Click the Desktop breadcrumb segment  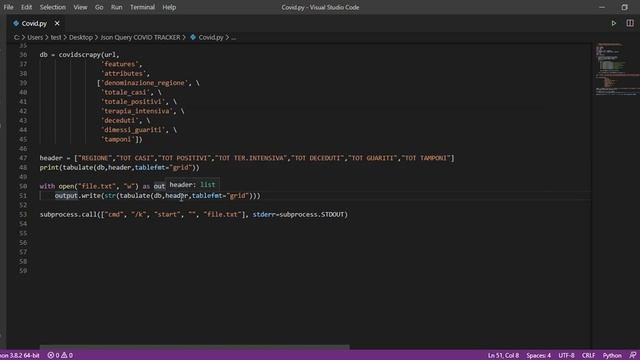81,37
